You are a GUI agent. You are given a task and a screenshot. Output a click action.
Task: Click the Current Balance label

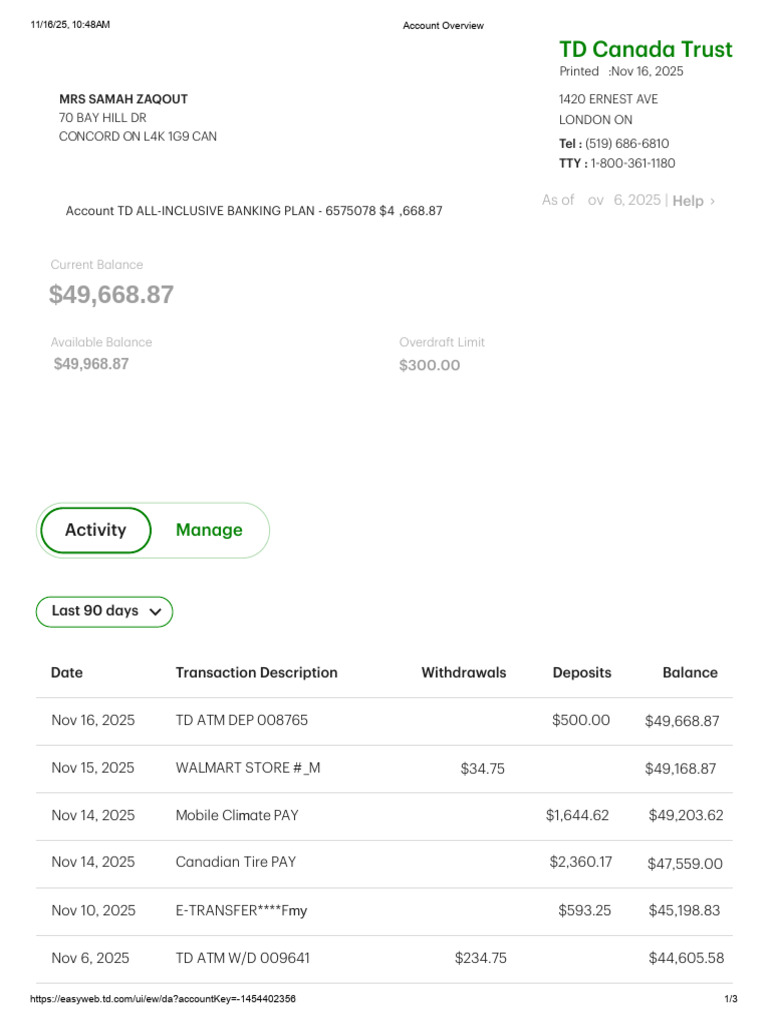97,265
